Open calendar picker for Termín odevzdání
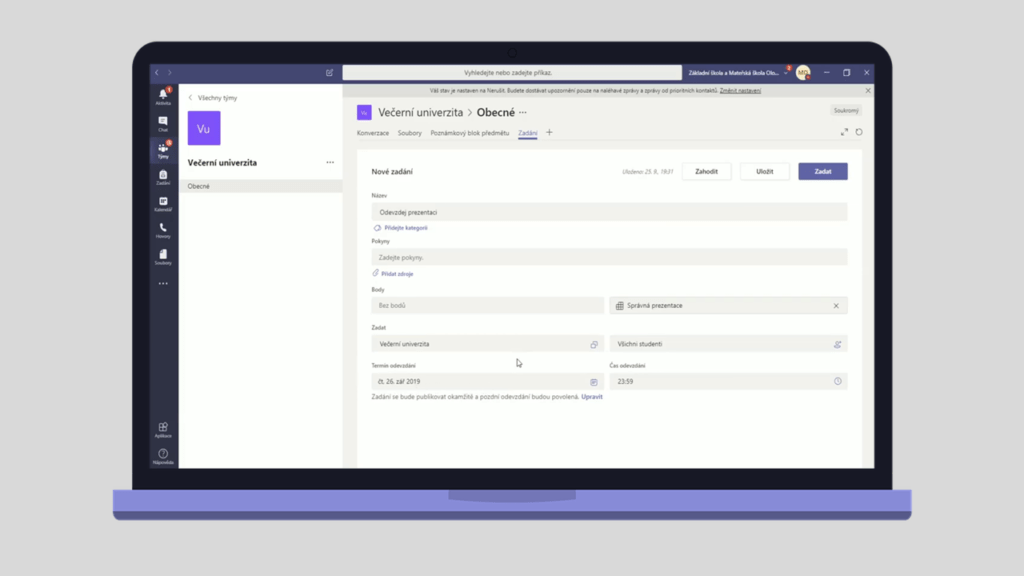 coord(593,382)
